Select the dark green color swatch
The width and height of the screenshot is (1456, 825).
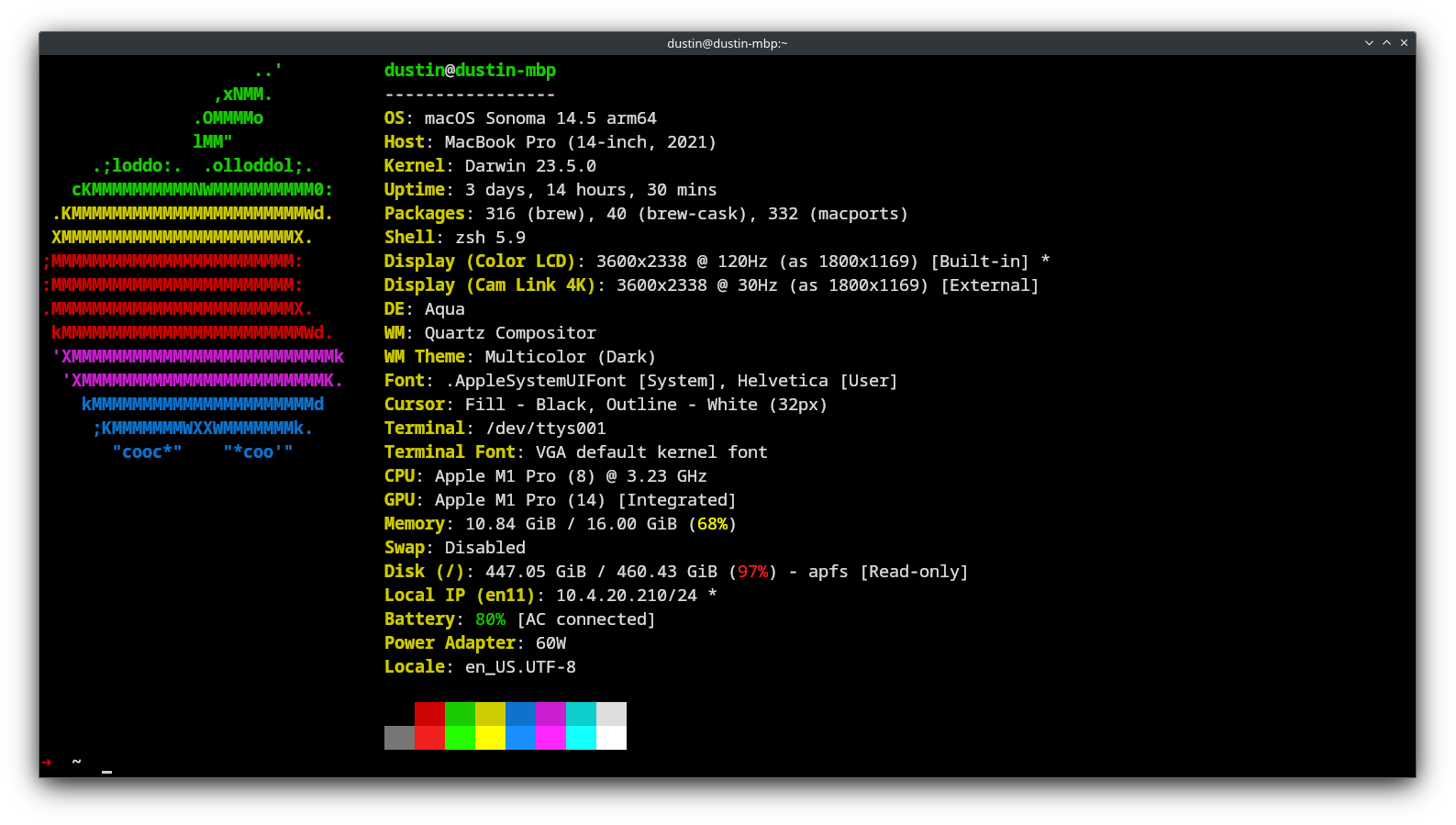point(460,714)
